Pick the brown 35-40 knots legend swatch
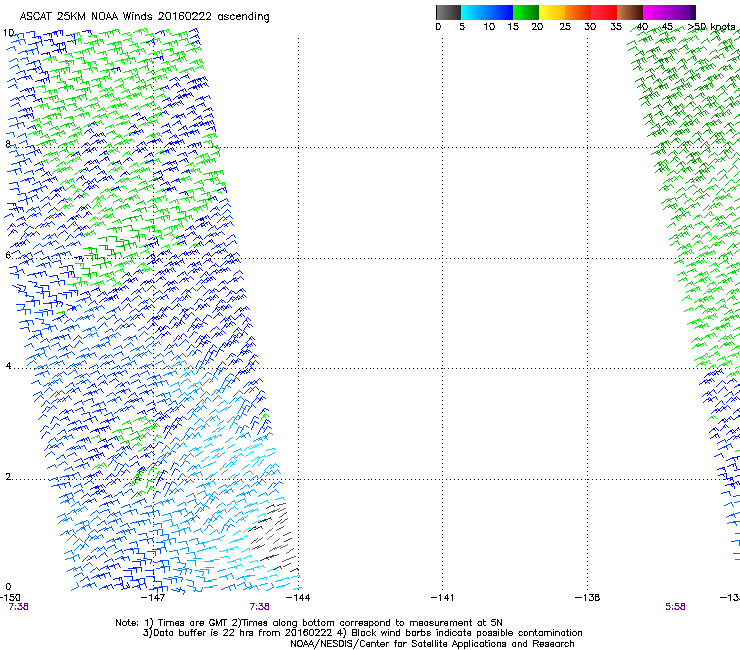The width and height of the screenshot is (740, 650). 630,12
